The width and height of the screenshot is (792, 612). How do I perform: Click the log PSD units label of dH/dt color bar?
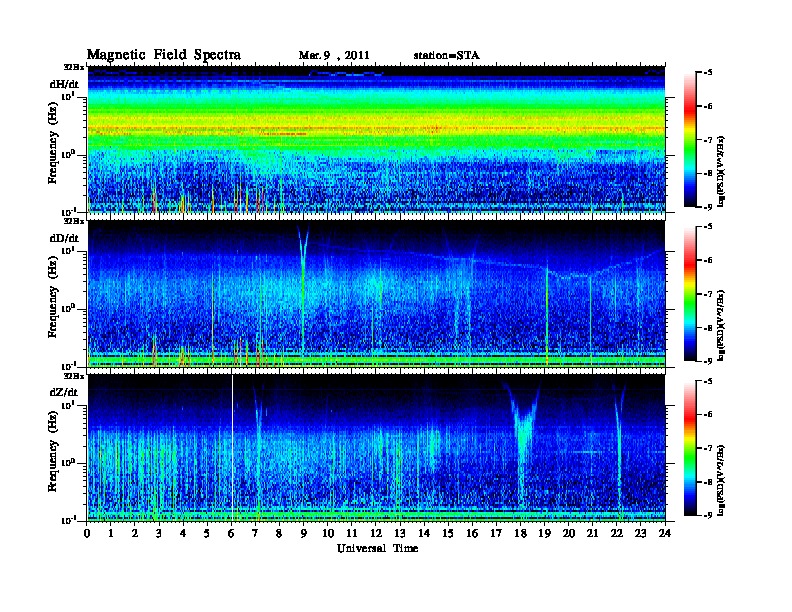(x=721, y=171)
